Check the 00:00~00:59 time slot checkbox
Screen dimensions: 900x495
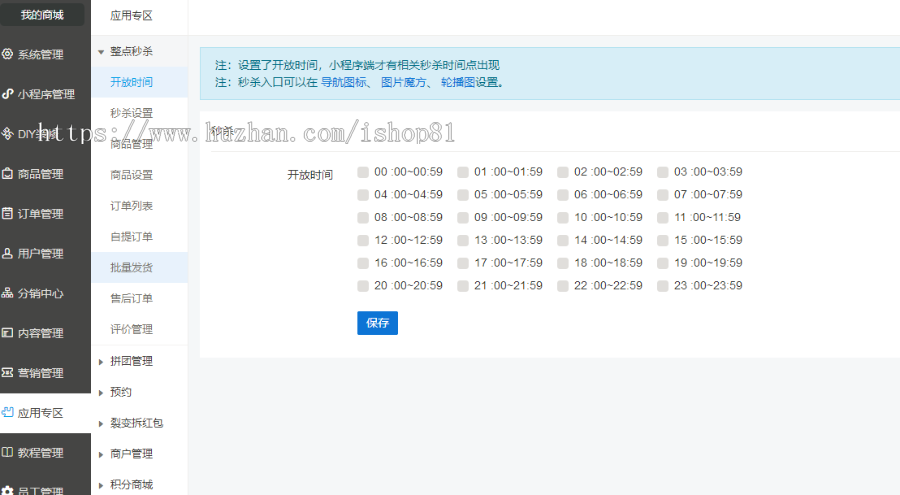point(363,172)
